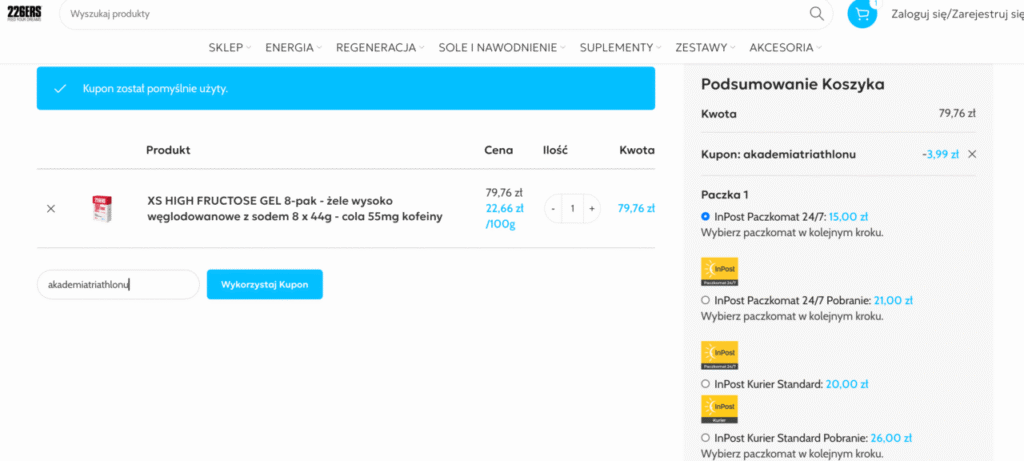Open the AKCESORIA menu

click(785, 47)
